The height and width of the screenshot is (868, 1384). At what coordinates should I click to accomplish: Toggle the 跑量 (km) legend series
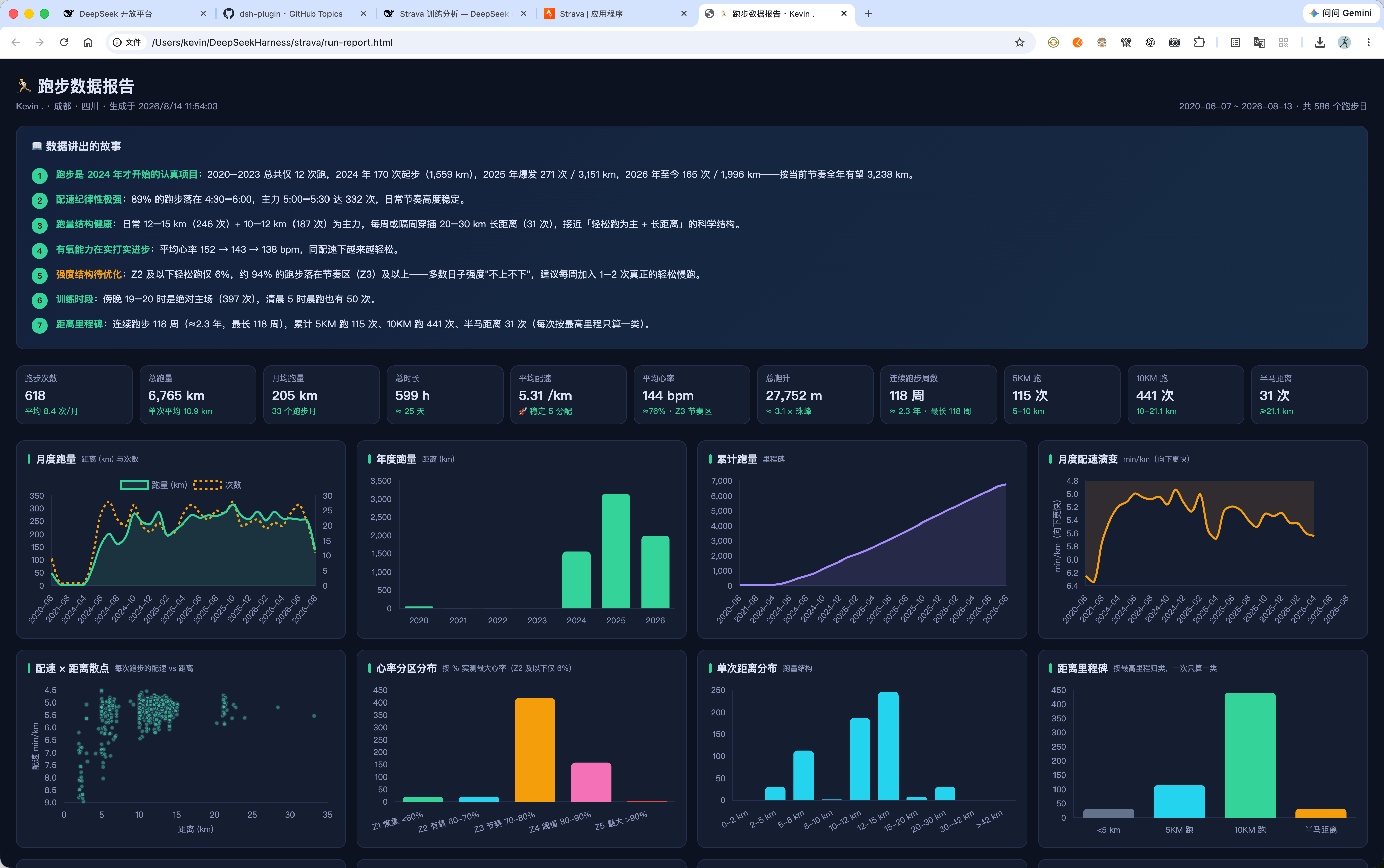153,485
